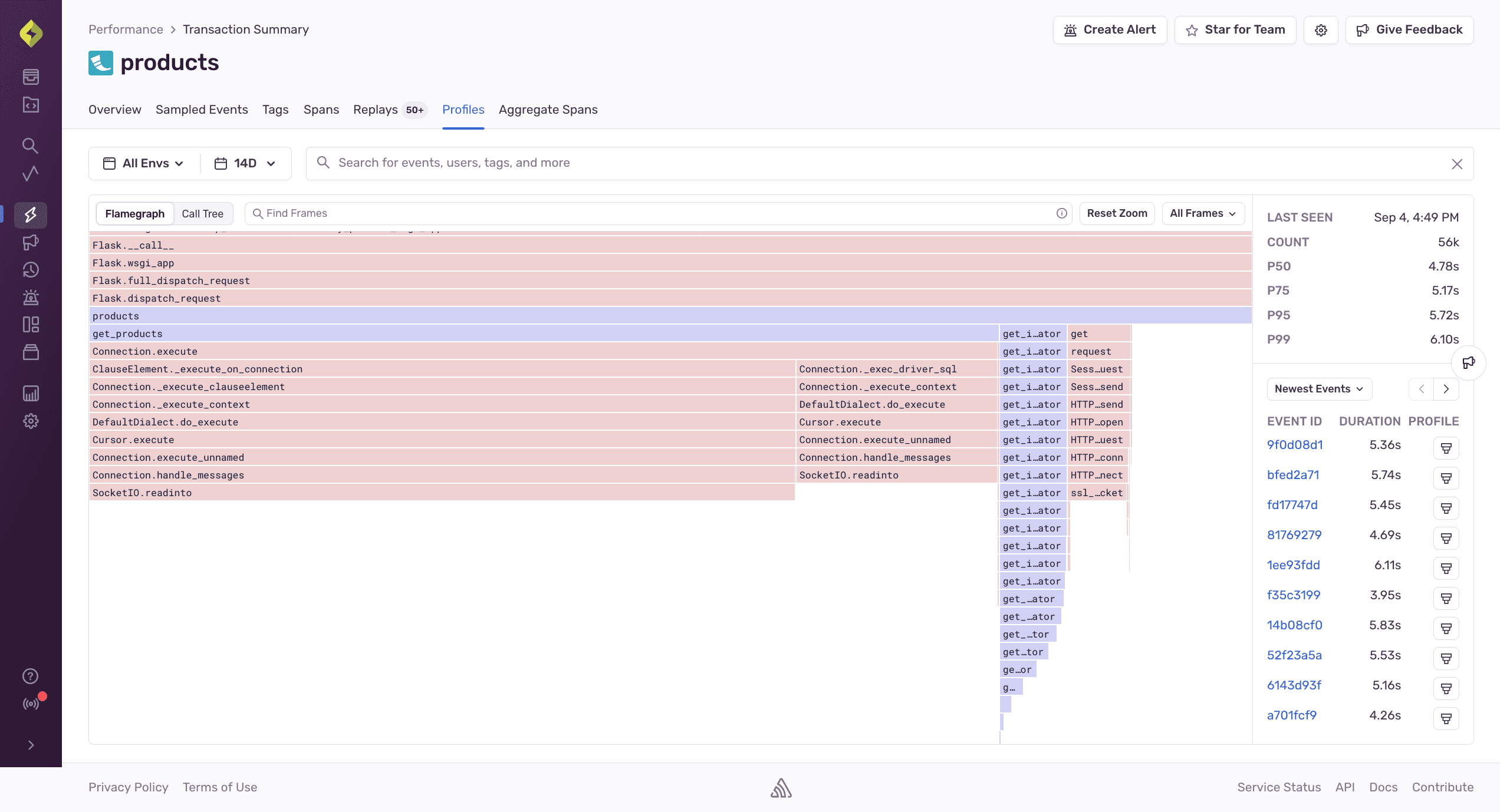
Task: Open event bfed2a71 details link
Action: click(1293, 475)
